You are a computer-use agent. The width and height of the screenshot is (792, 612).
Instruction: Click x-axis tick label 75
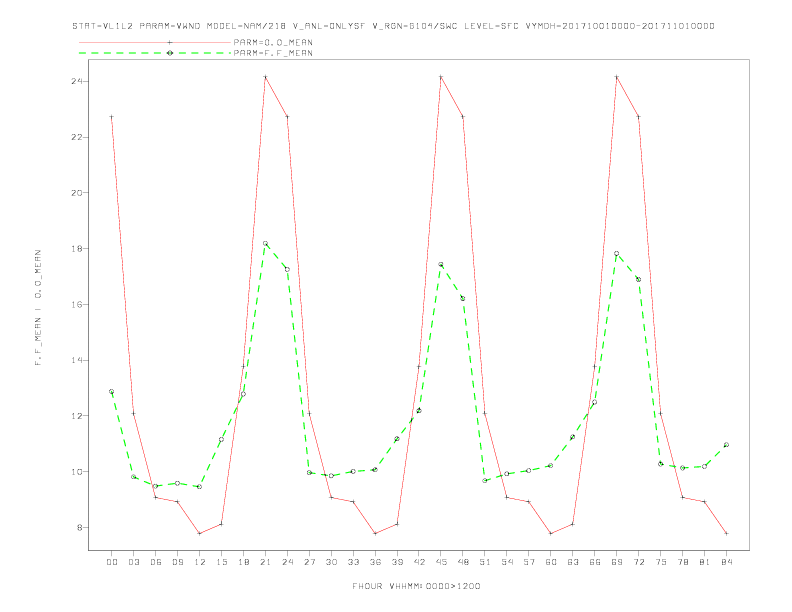point(661,562)
